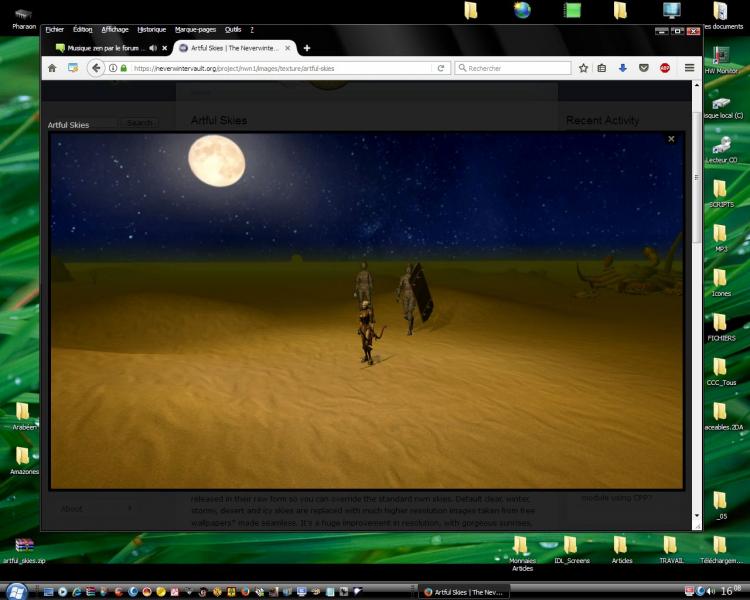This screenshot has height=600, width=750.
Task: Open the Édition menu
Action: 82,30
